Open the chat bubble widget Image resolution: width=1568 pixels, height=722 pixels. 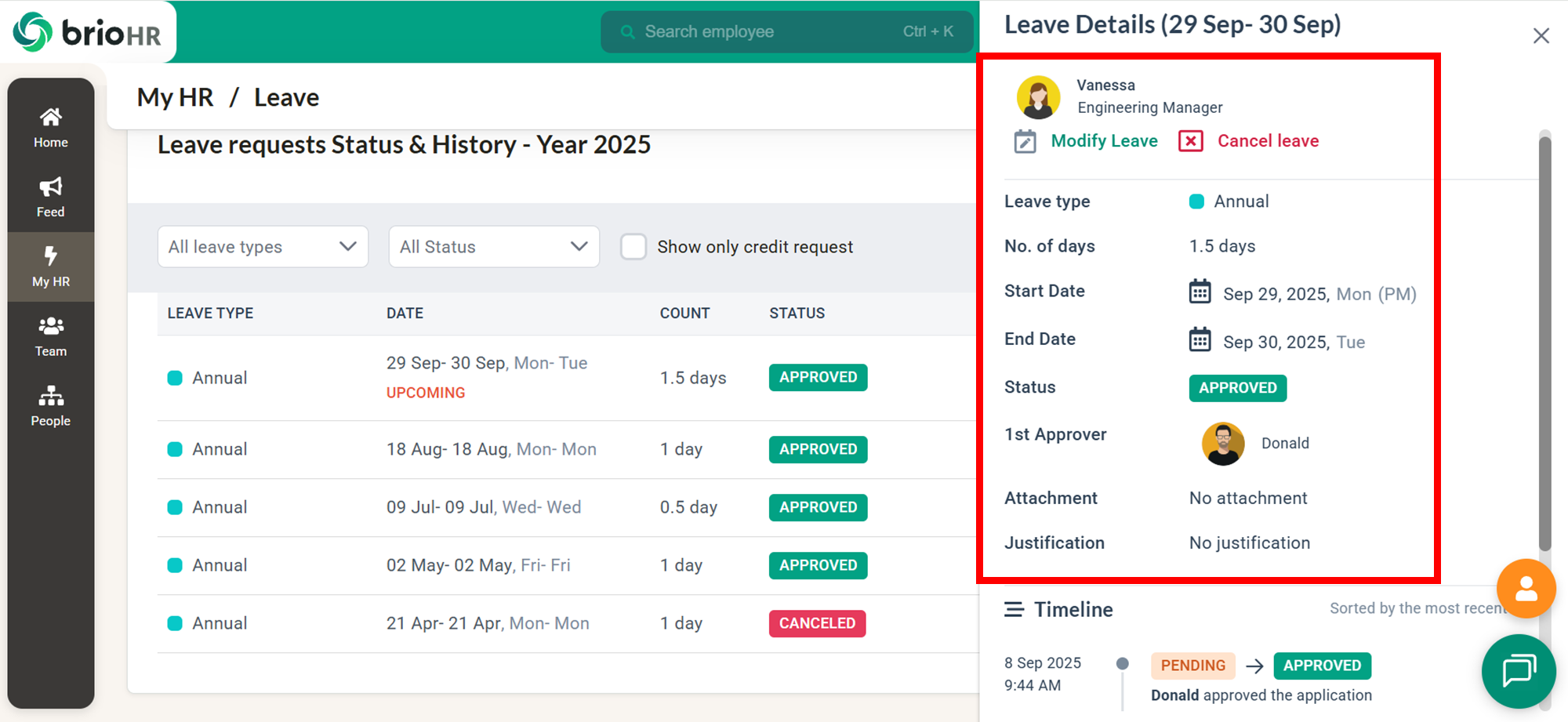pos(1519,671)
